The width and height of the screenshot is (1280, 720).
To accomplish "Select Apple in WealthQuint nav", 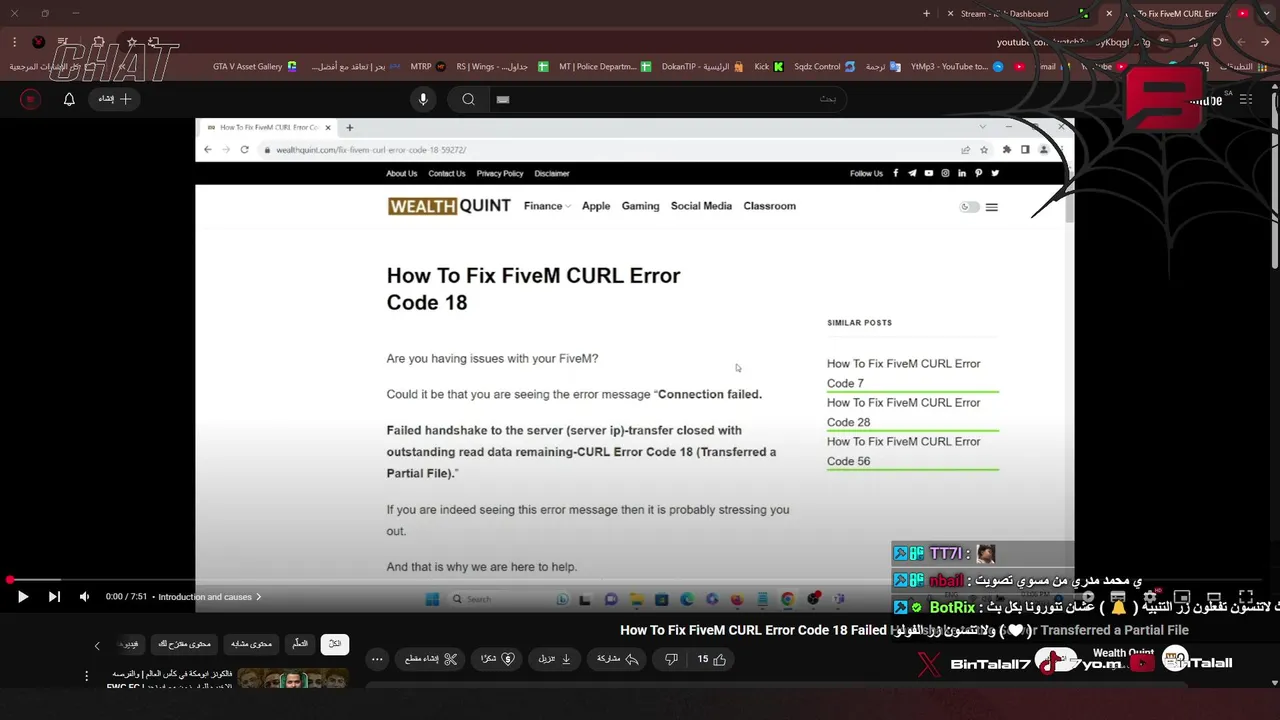I will 596,206.
